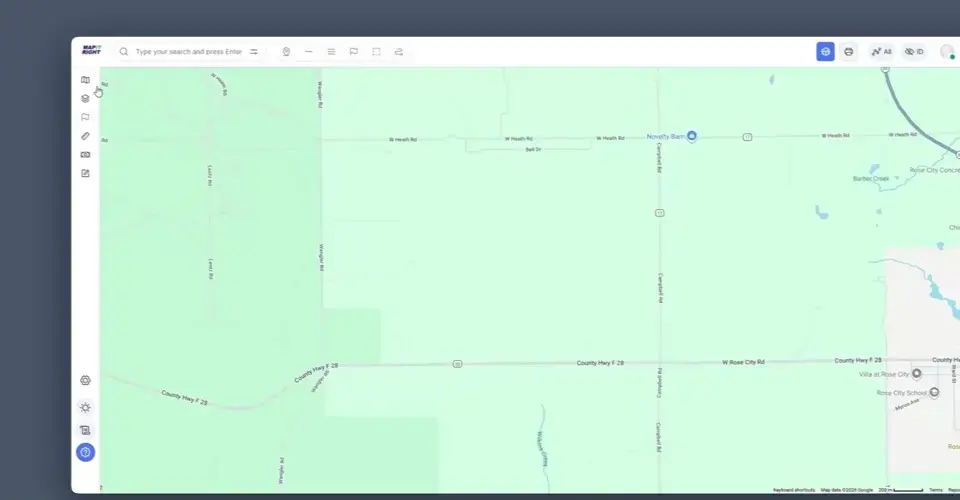
Task: Click the money bill icon in sidebar
Action: tap(85, 155)
